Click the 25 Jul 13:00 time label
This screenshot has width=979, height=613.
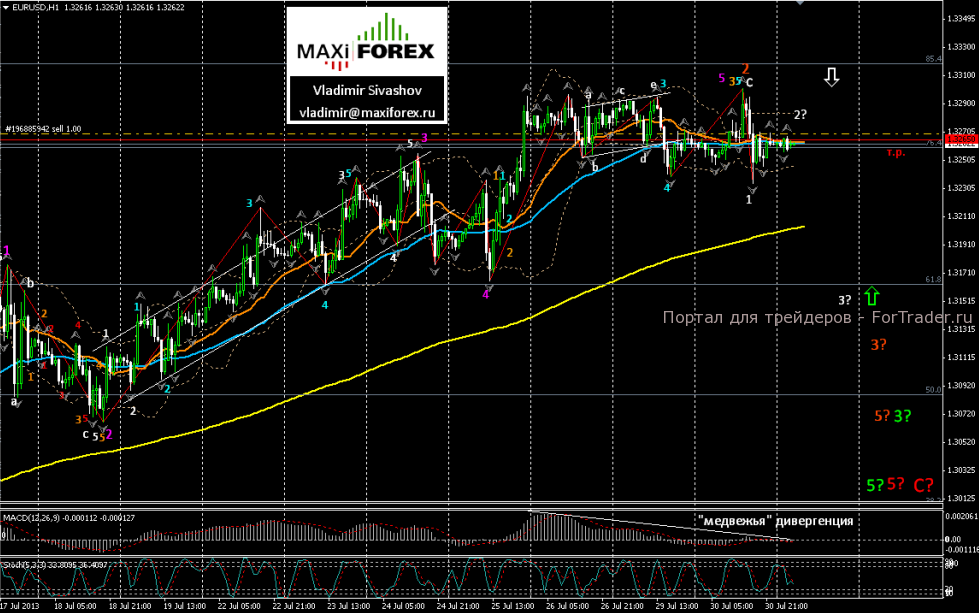[x=513, y=606]
